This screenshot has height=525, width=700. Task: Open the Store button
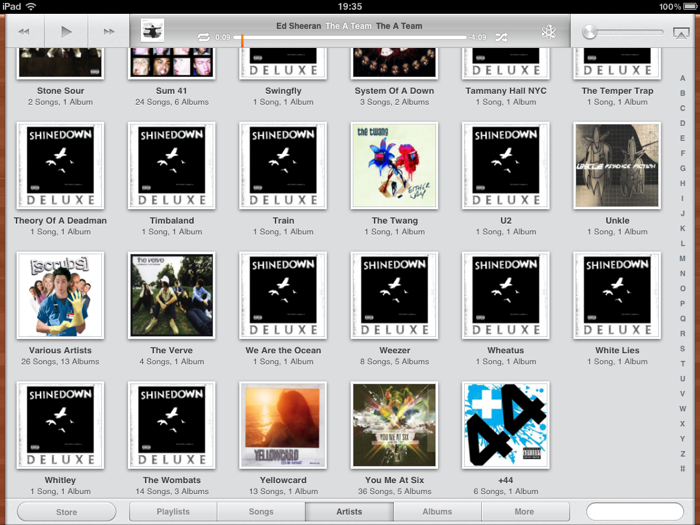point(67,512)
